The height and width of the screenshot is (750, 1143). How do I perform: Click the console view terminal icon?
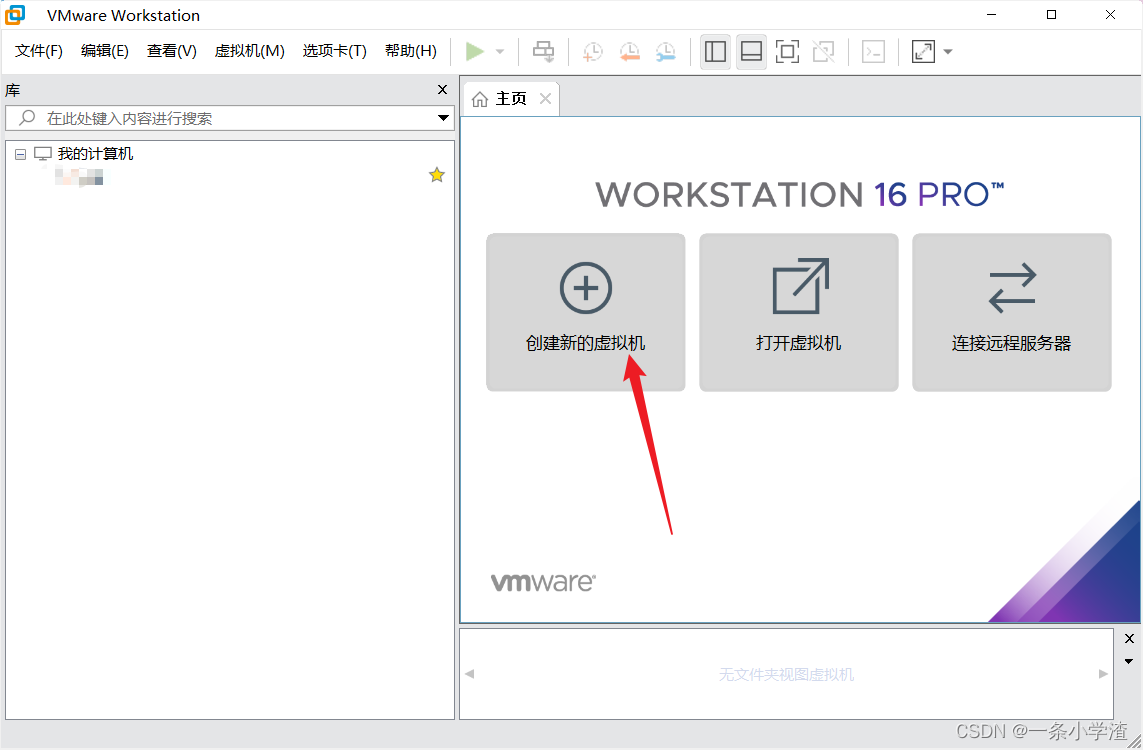coord(873,52)
